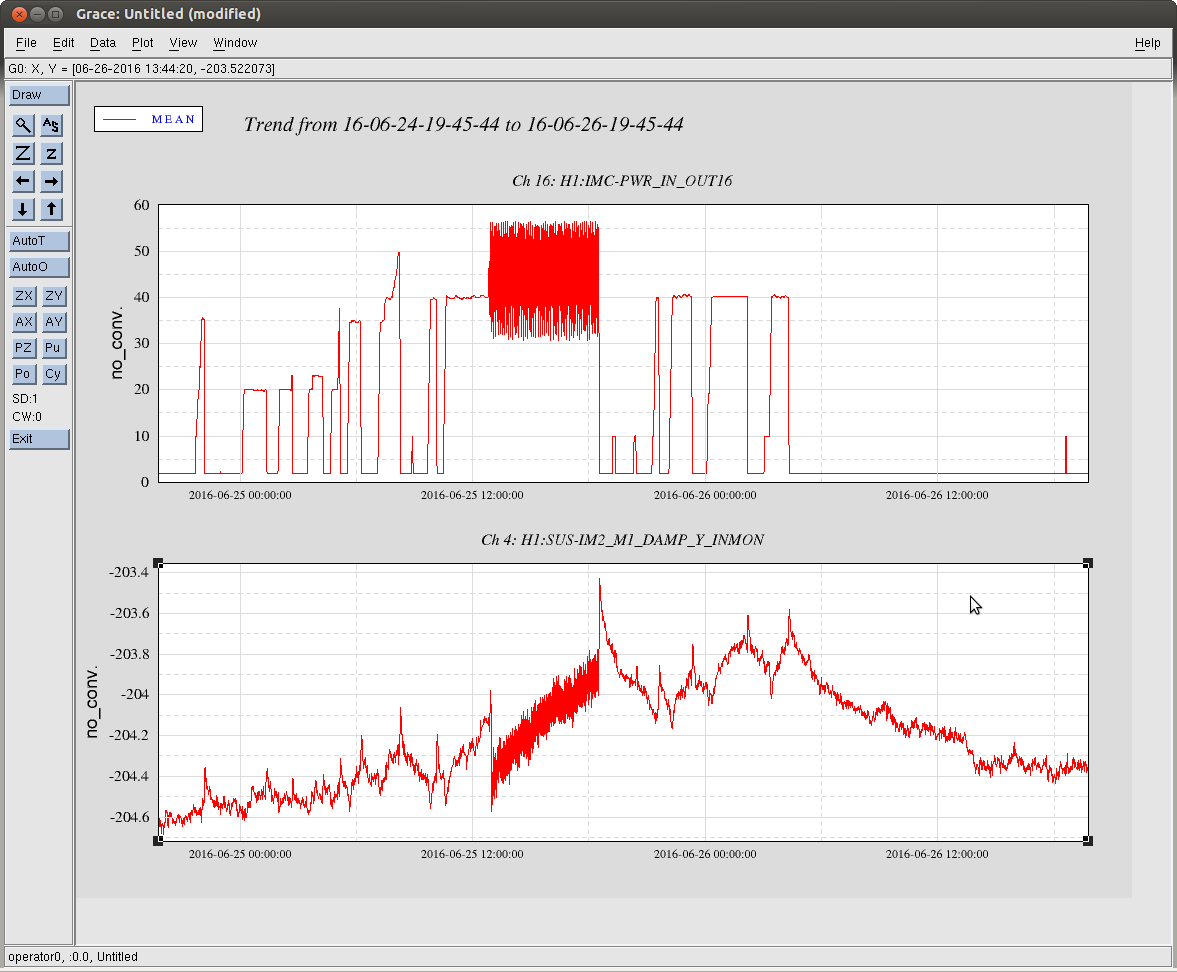
Task: Click the dense red oscillation block in upper graph
Action: (543, 280)
